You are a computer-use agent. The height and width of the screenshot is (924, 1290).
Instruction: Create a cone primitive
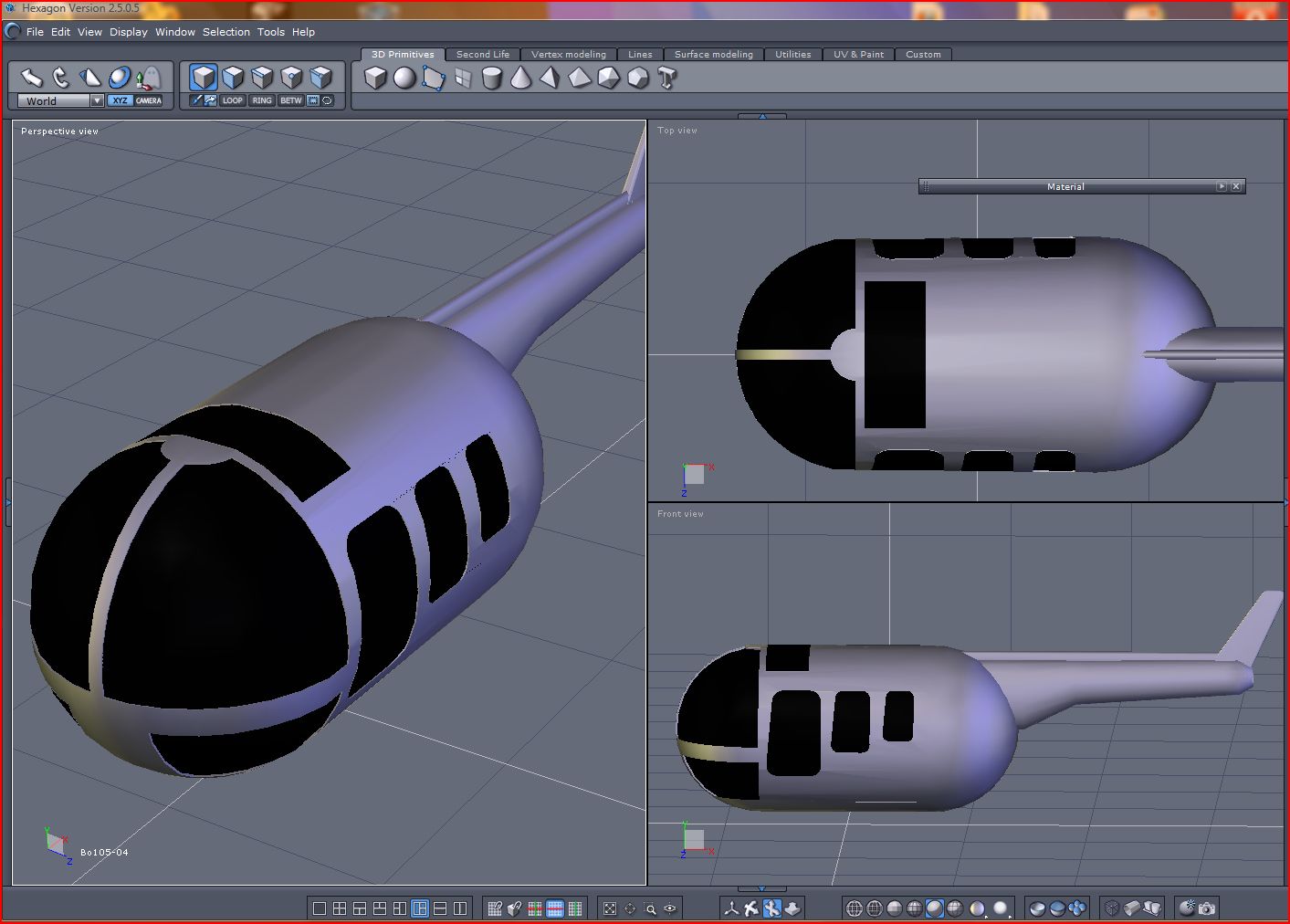pyautogui.click(x=520, y=79)
